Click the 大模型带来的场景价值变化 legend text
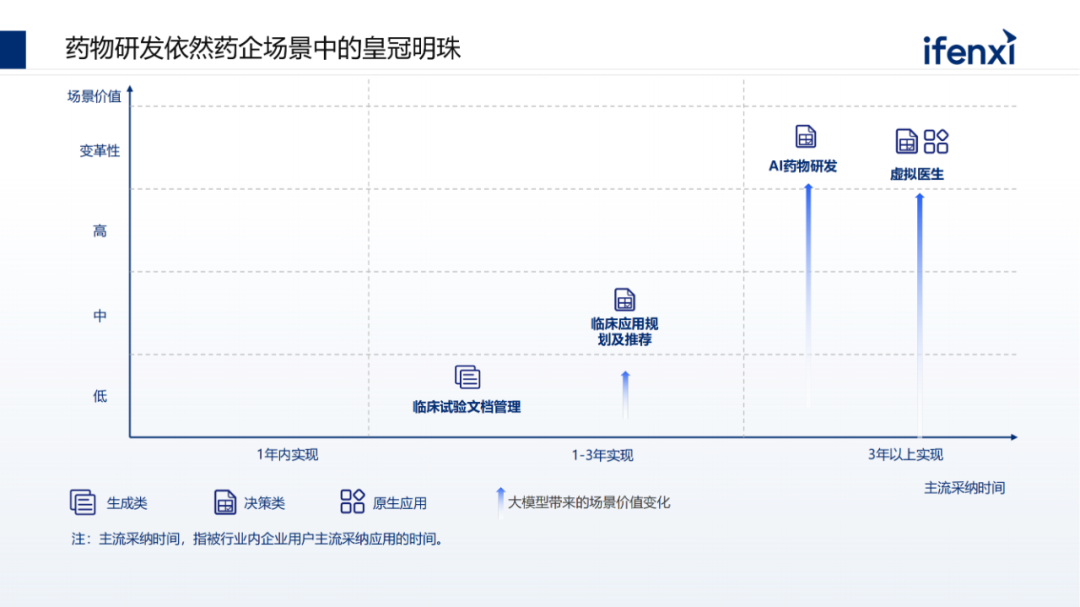Viewport: 1080px width, 607px height. (x=589, y=502)
